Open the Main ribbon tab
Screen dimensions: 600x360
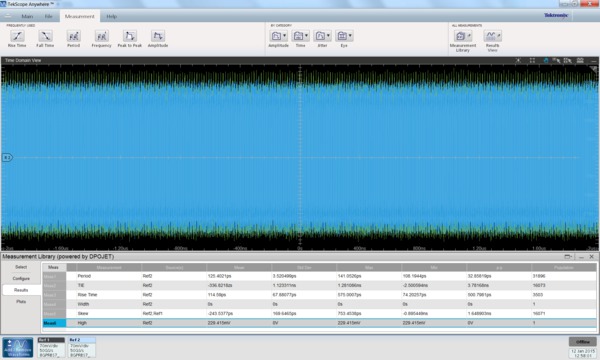(27, 16)
